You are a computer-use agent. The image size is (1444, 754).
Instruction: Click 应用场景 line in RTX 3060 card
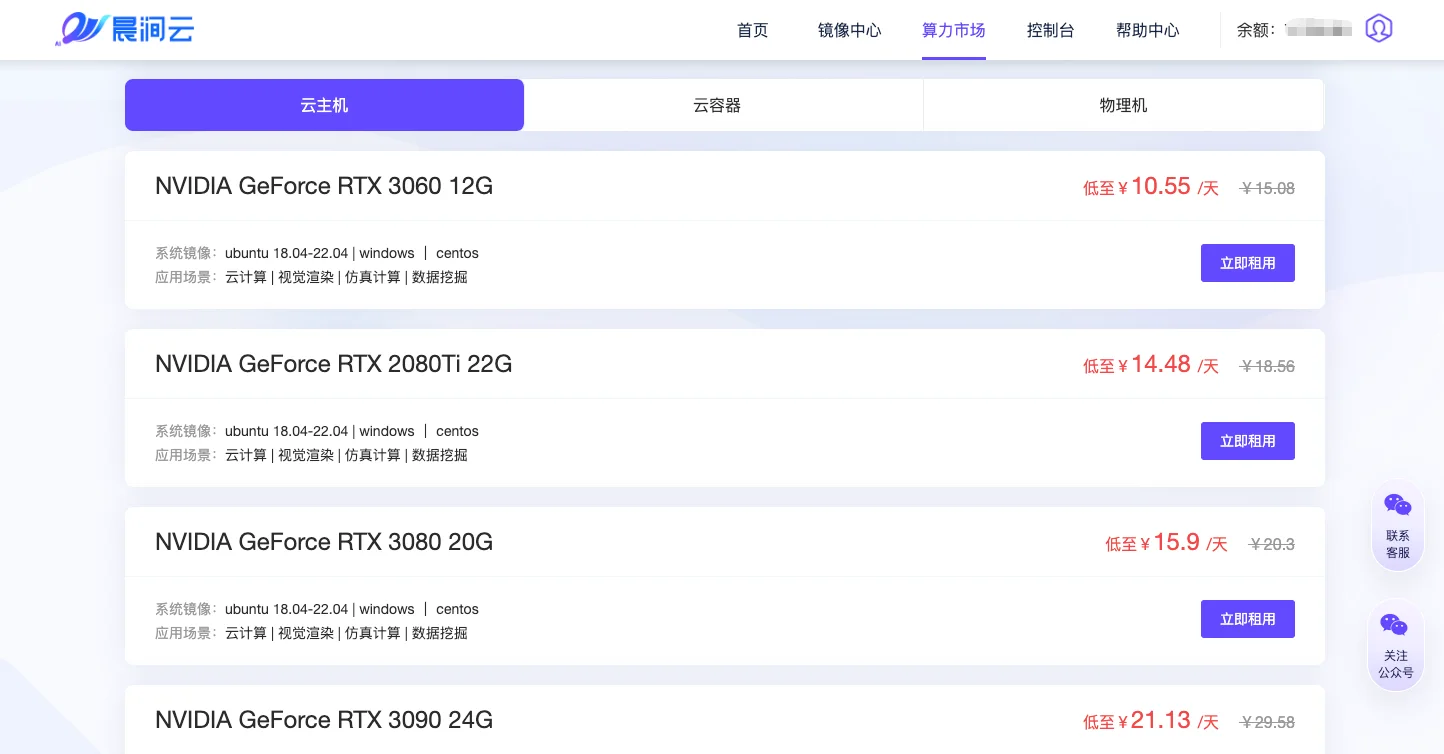click(x=311, y=277)
